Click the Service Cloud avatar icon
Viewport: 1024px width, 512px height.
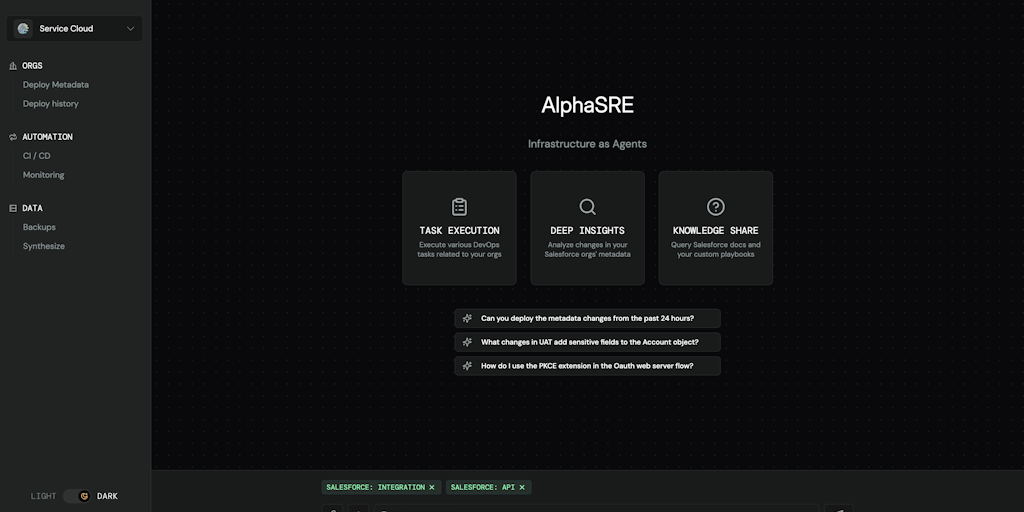tap(24, 29)
